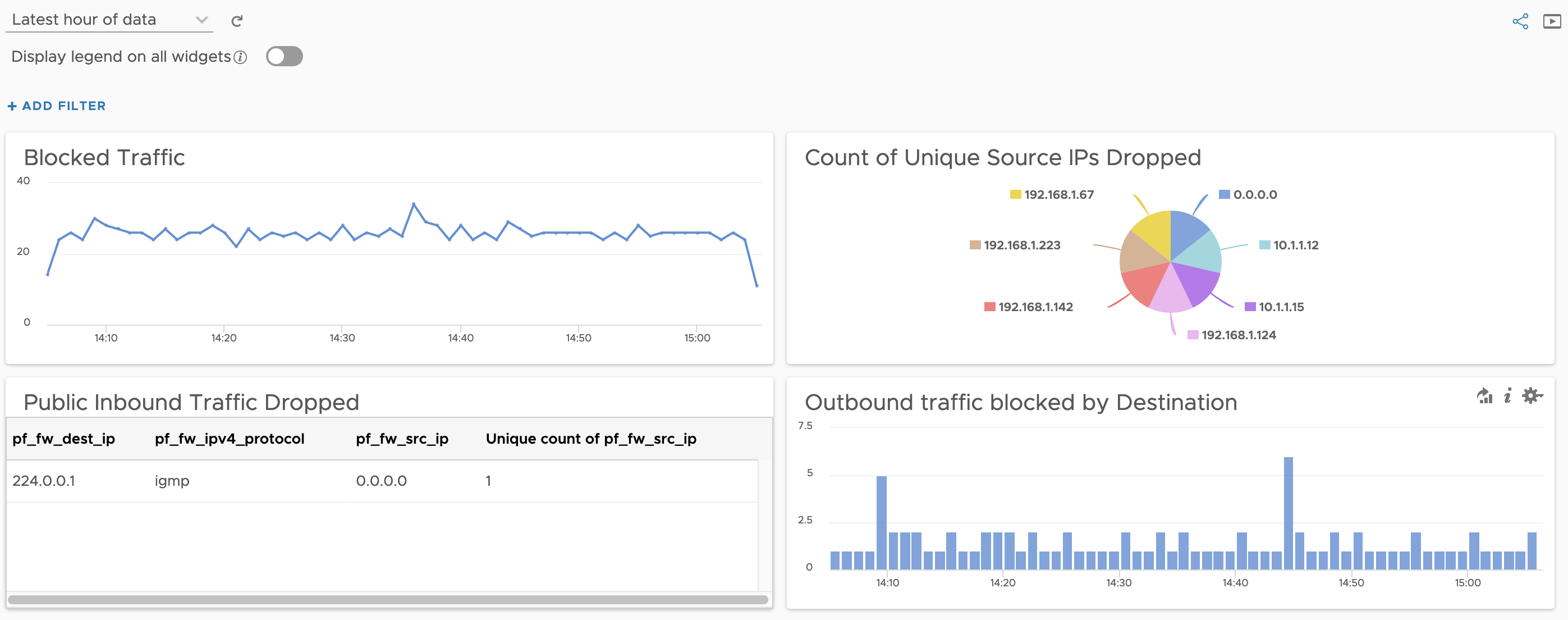This screenshot has width=1568, height=620.
Task: Click the pf_fw_src_ip column header
Action: pos(402,439)
